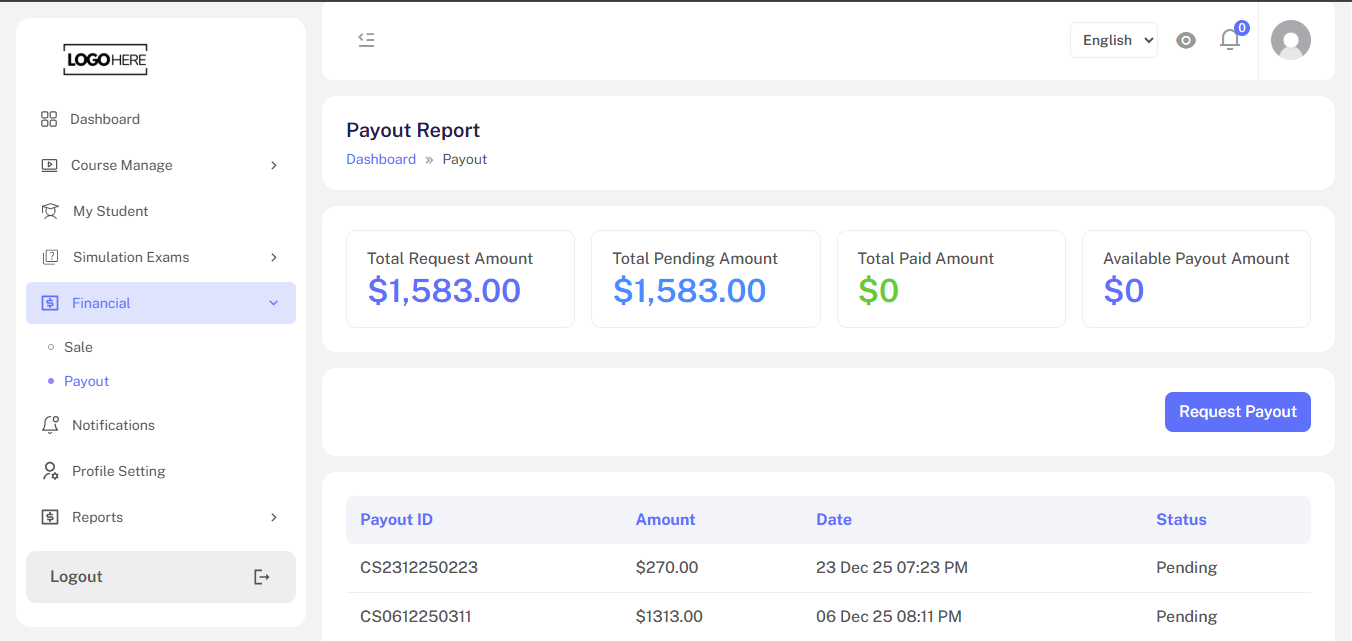Expand Reports chevron
Image resolution: width=1352 pixels, height=641 pixels.
[x=274, y=517]
